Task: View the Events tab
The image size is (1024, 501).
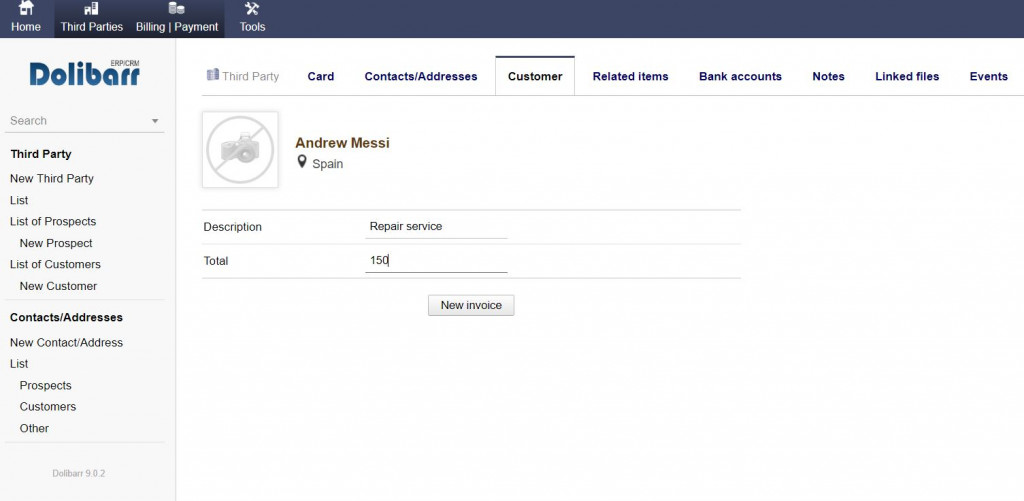Action: click(x=988, y=76)
